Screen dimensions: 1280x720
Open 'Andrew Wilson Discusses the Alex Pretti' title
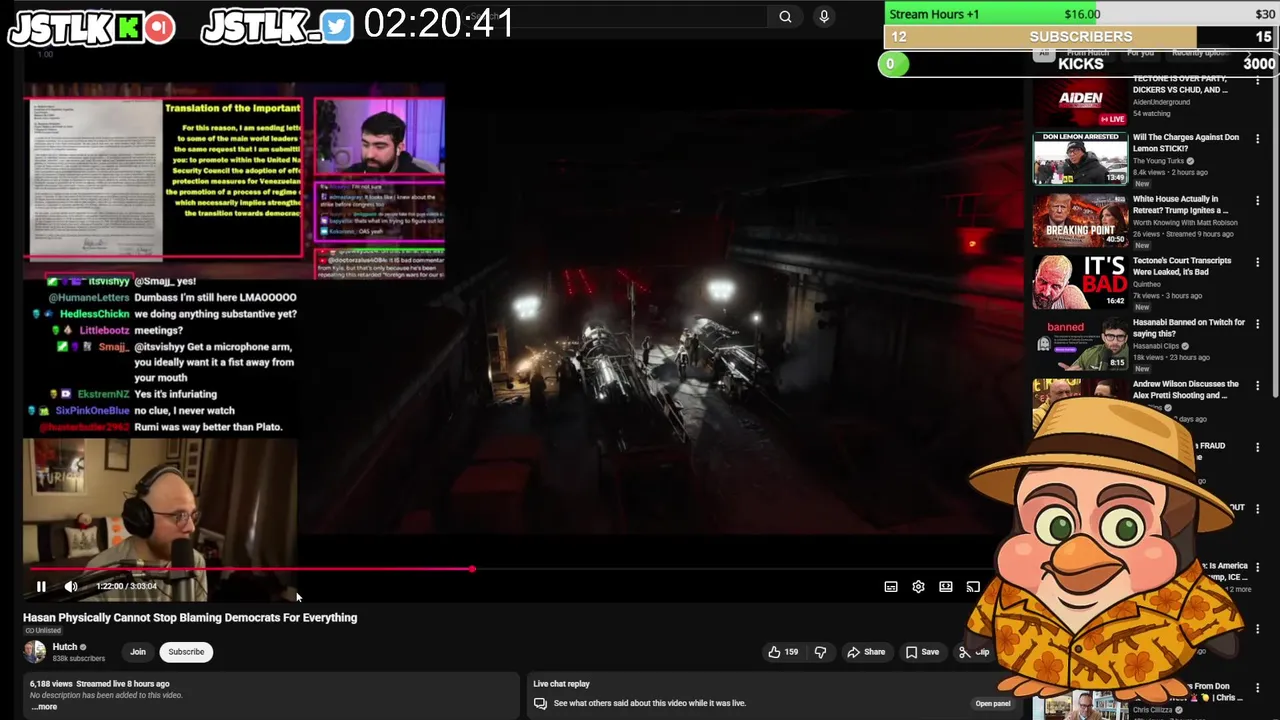(1185, 389)
